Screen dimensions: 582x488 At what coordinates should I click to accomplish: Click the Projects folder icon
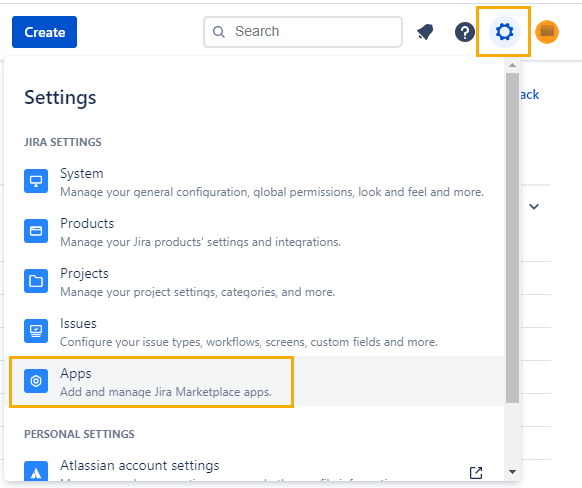click(x=36, y=281)
